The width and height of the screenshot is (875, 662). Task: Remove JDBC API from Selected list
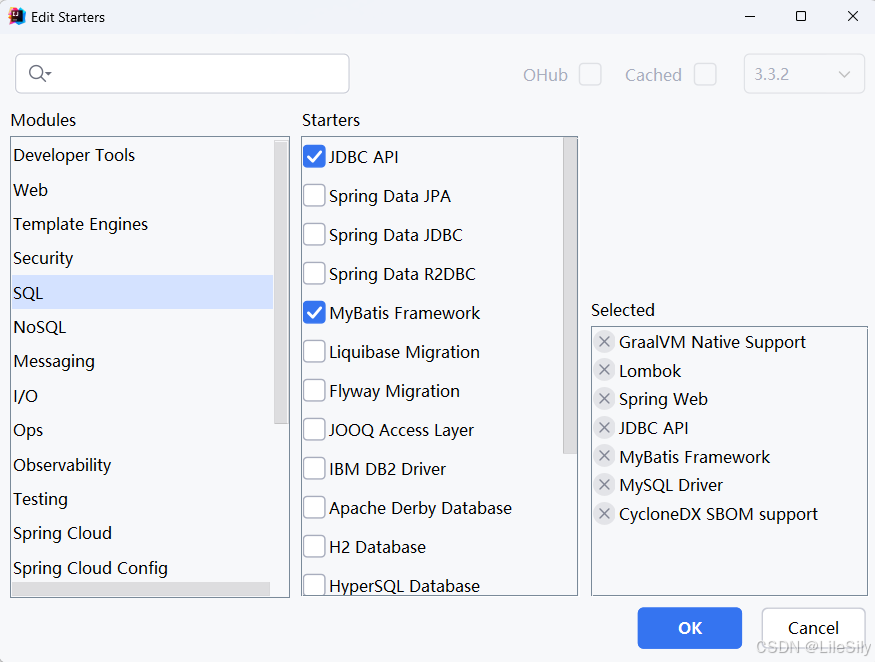604,428
